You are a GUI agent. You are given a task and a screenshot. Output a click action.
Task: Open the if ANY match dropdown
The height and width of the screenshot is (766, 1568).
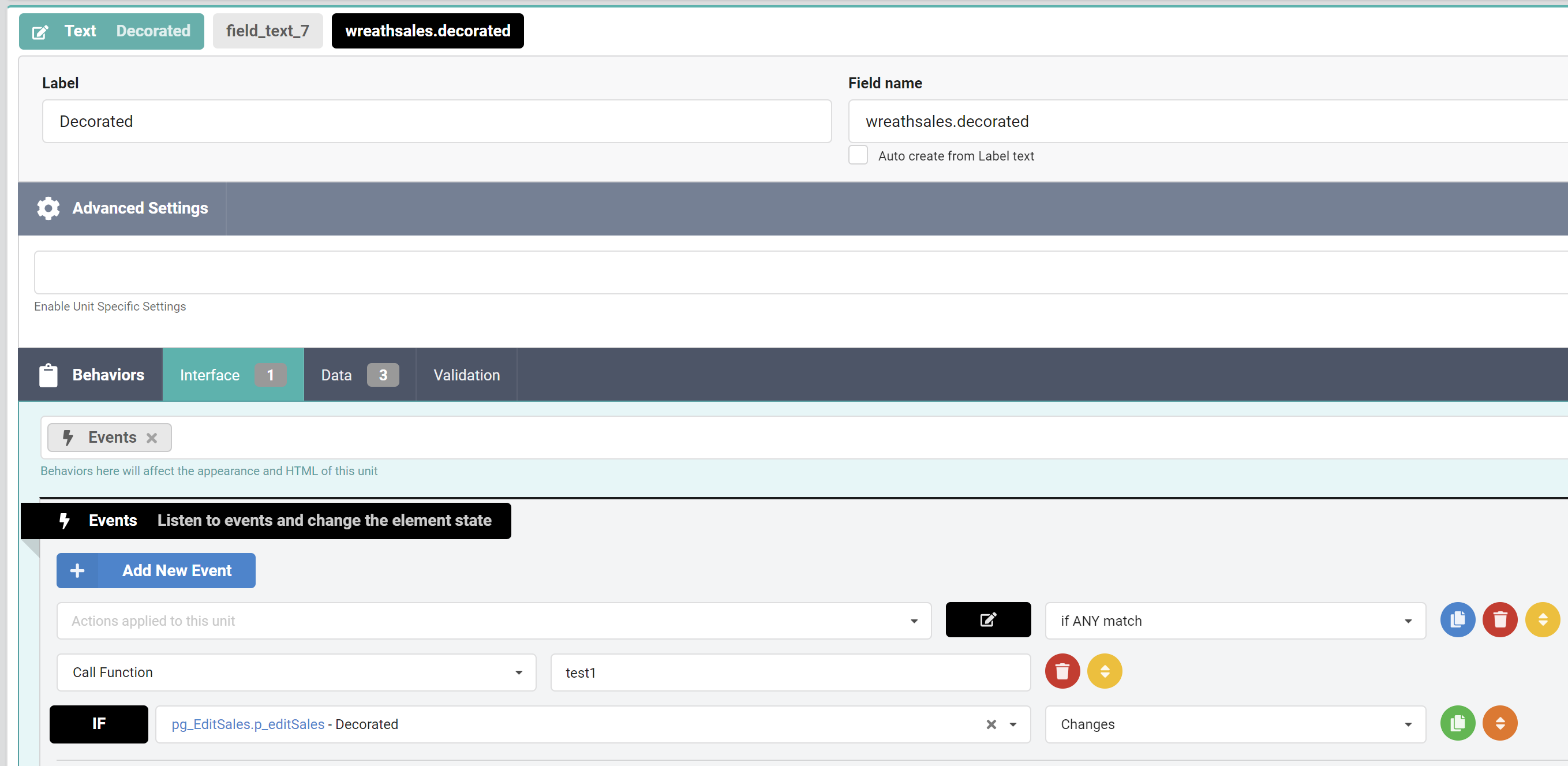pyautogui.click(x=1234, y=621)
